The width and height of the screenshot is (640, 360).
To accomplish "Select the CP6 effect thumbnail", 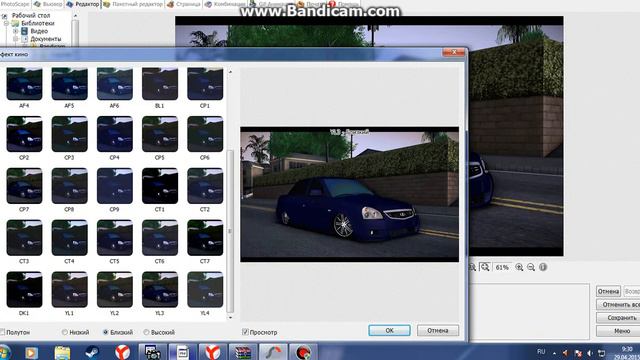I will click(205, 134).
